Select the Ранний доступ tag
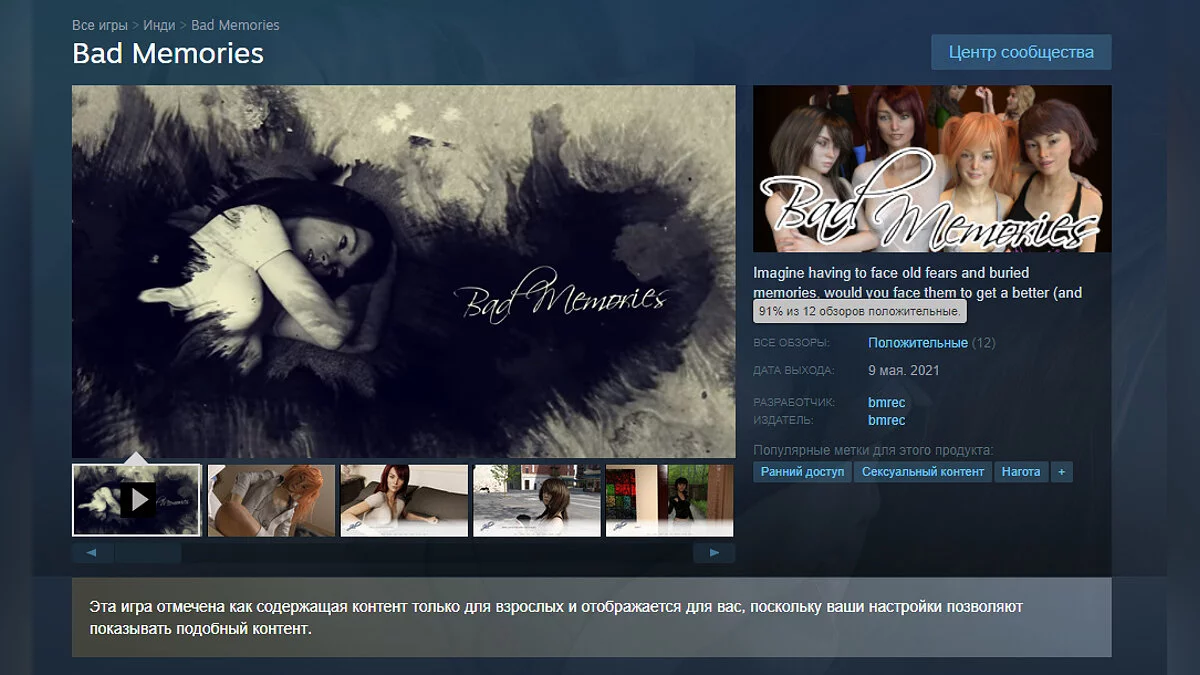Viewport: 1200px width, 675px height. coord(802,472)
